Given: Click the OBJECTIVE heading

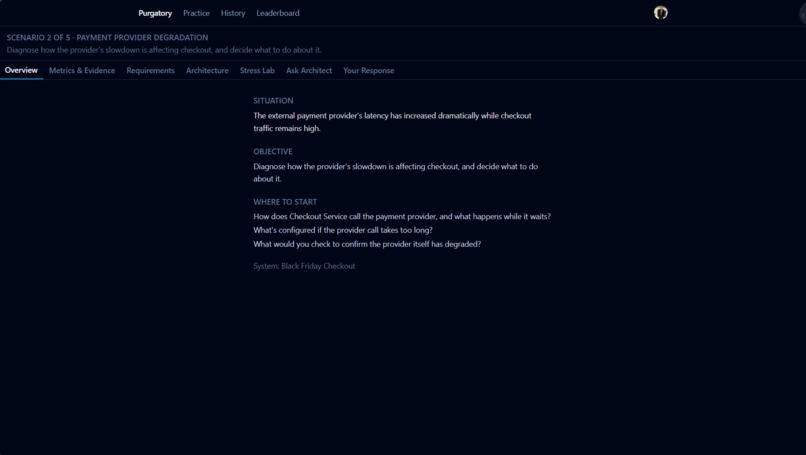Looking at the screenshot, I should (272, 152).
